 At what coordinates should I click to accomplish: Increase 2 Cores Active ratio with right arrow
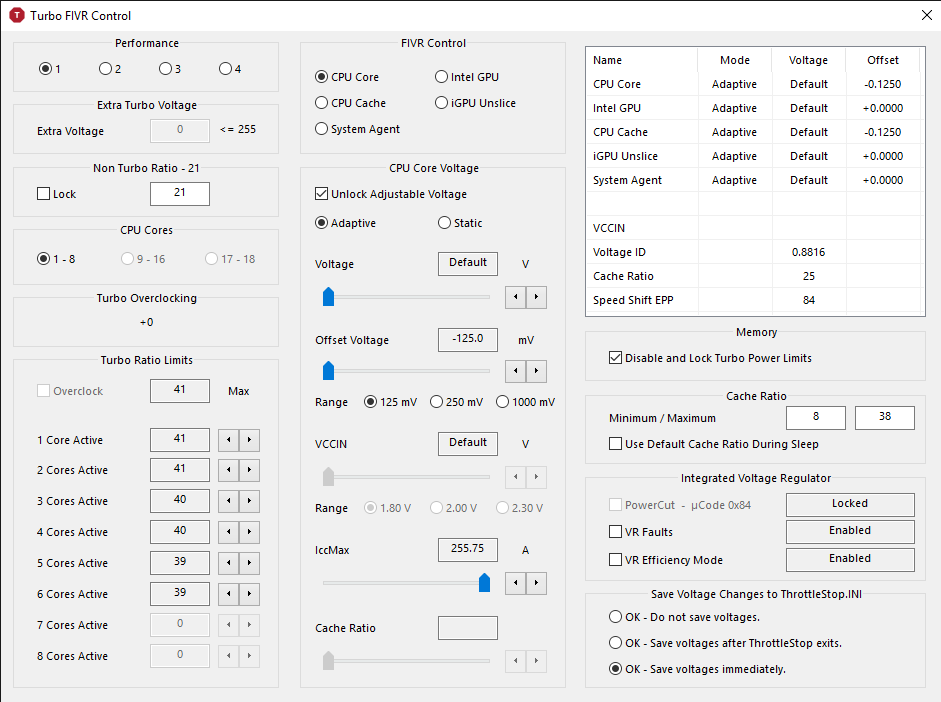pyautogui.click(x=249, y=470)
